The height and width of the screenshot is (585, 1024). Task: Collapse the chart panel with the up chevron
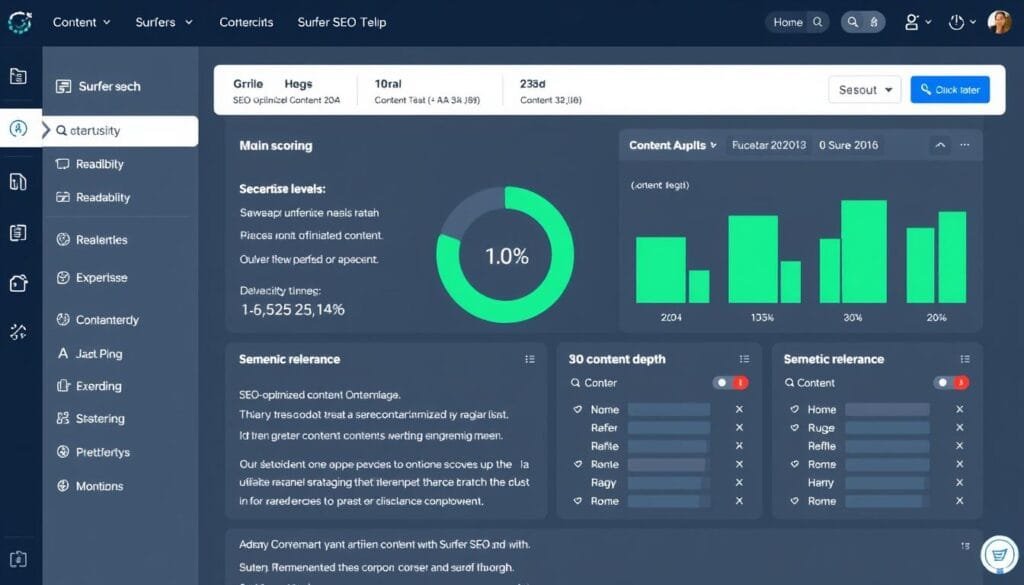point(939,145)
